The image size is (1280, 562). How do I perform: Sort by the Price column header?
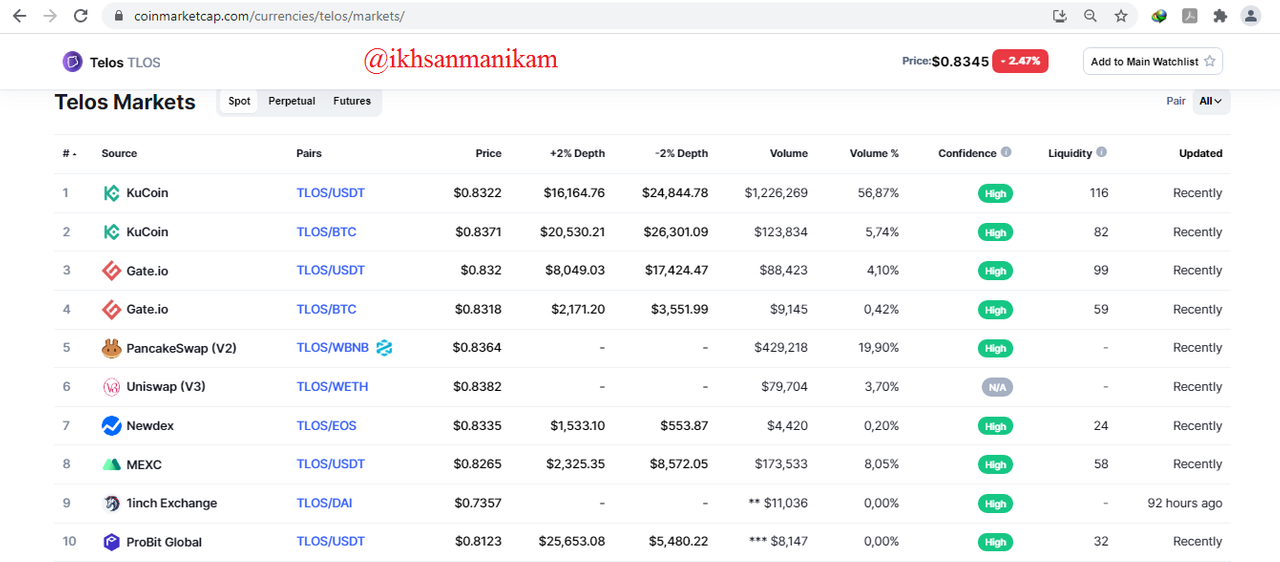488,153
